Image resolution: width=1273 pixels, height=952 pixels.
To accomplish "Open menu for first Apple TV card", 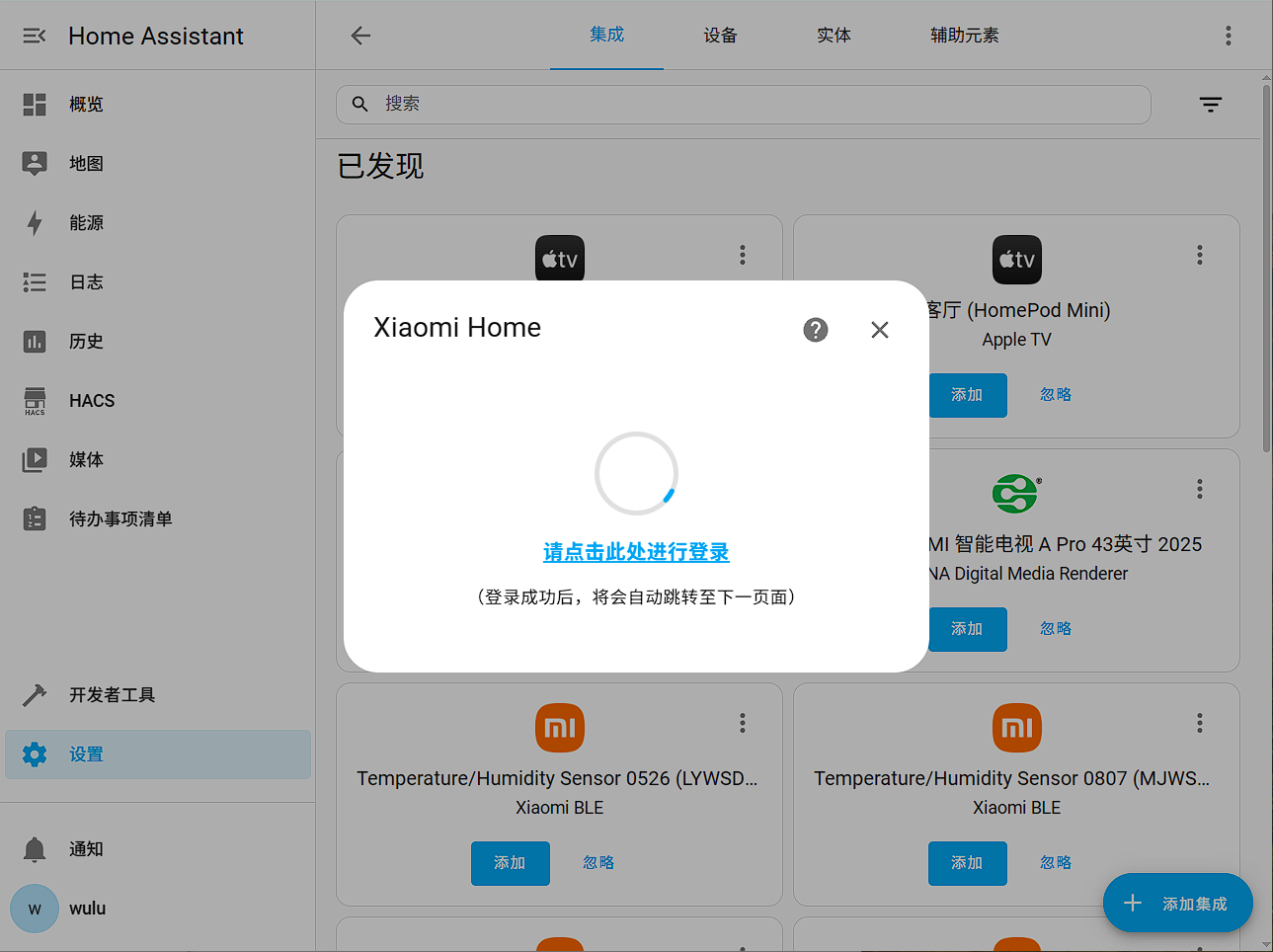I will click(x=743, y=255).
